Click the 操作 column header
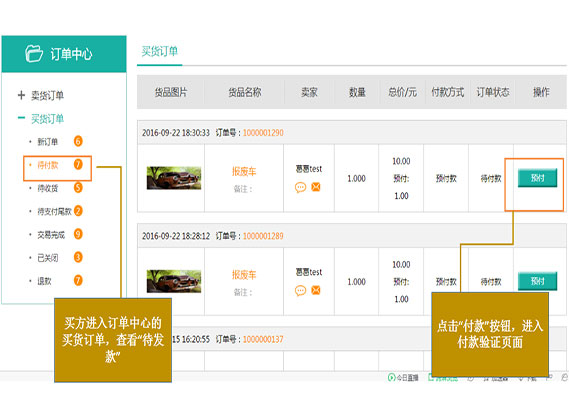This screenshot has height=398, width=569. (x=541, y=92)
